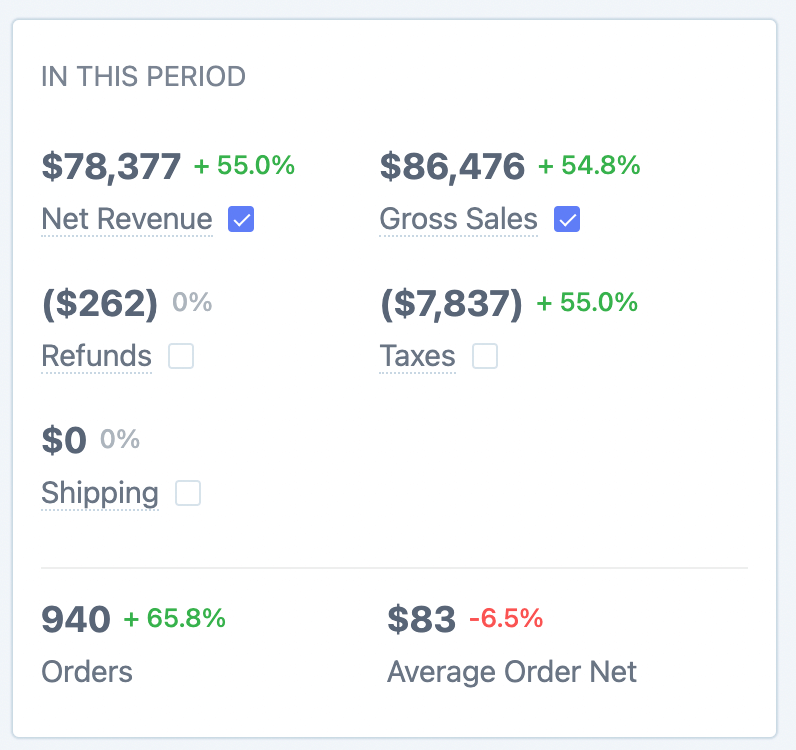Image resolution: width=796 pixels, height=750 pixels.
Task: Enable the Taxes checkbox
Action: (485, 356)
